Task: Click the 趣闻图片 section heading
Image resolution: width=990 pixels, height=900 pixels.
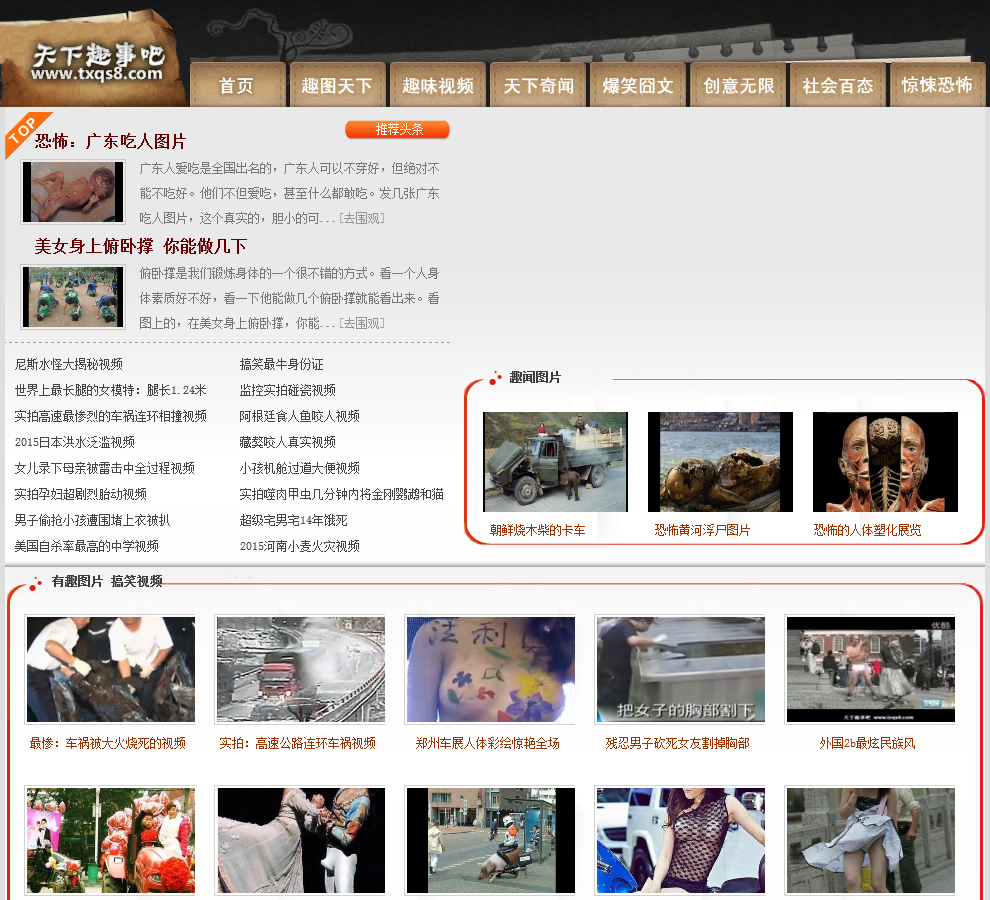Action: click(535, 378)
